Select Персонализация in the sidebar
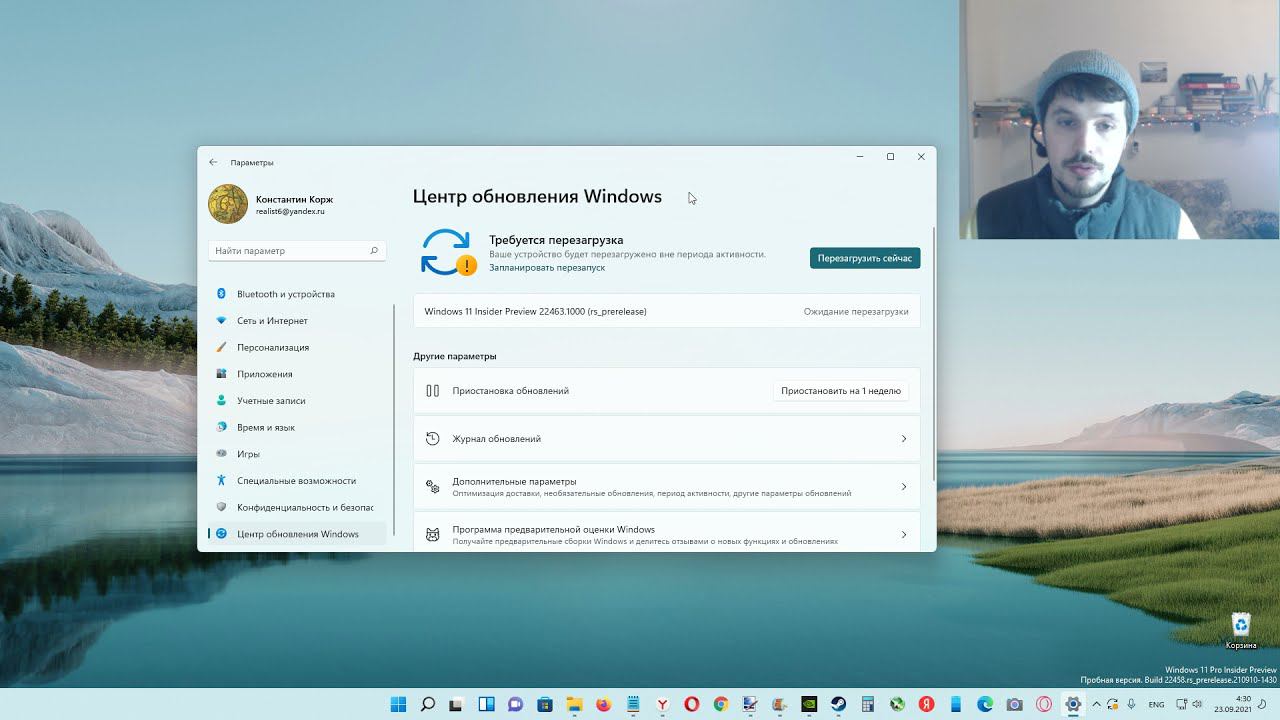 click(298, 347)
